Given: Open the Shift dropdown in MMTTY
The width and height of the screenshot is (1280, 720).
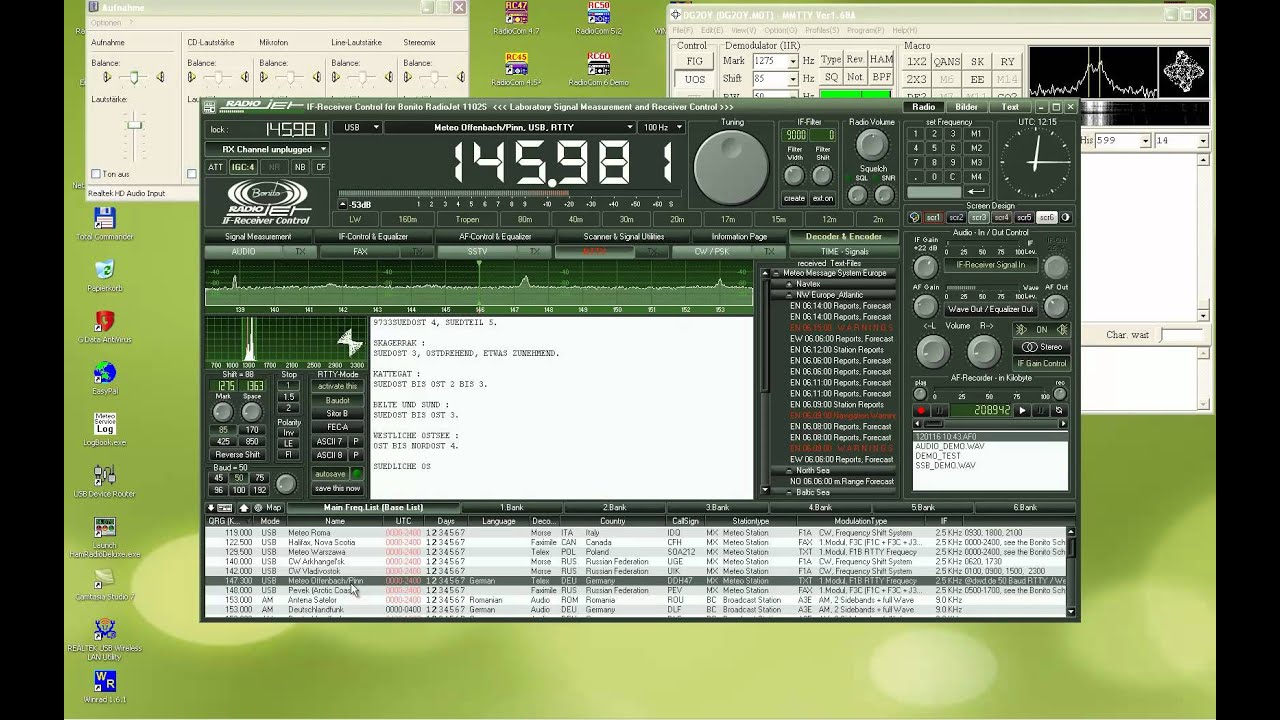Looking at the screenshot, I should (x=792, y=78).
